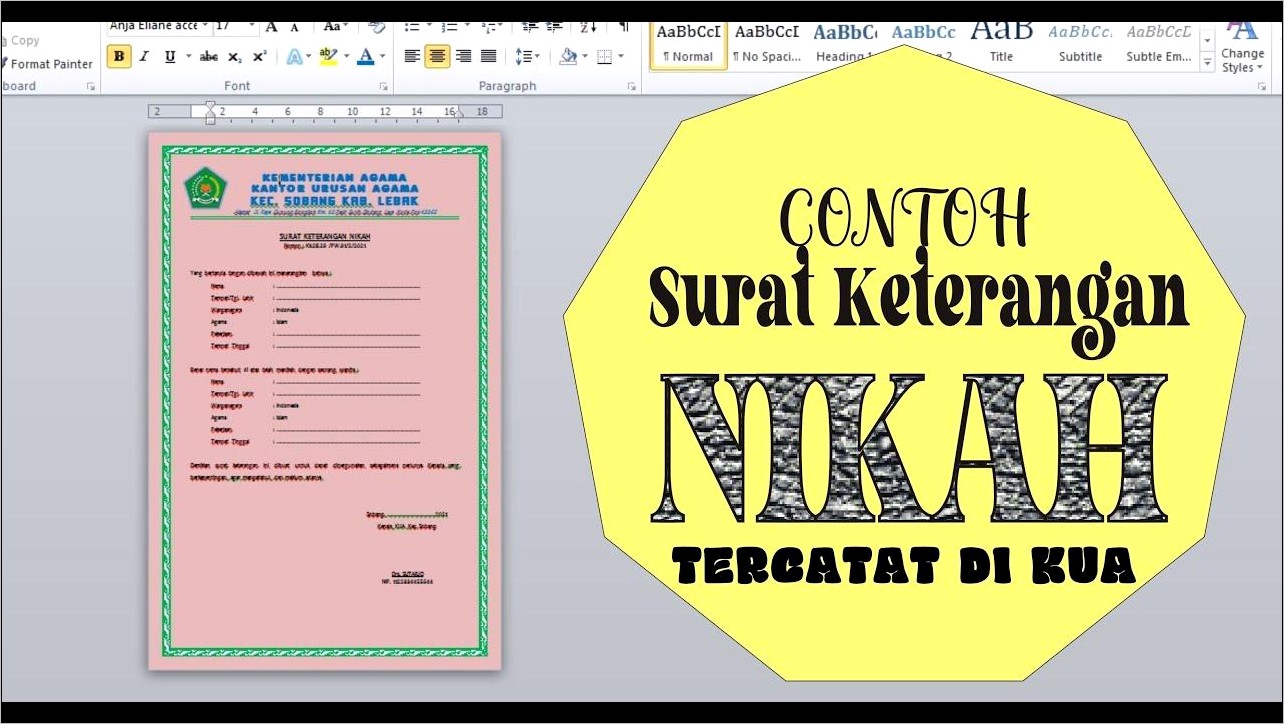Activate the Format Painter tool
The image size is (1284, 724).
(47, 64)
